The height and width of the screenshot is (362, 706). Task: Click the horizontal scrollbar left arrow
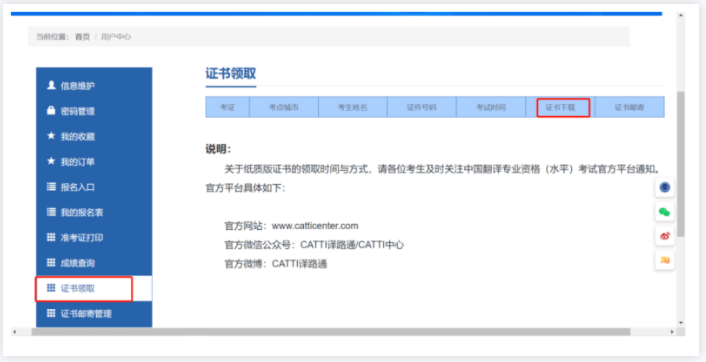tap(15, 332)
